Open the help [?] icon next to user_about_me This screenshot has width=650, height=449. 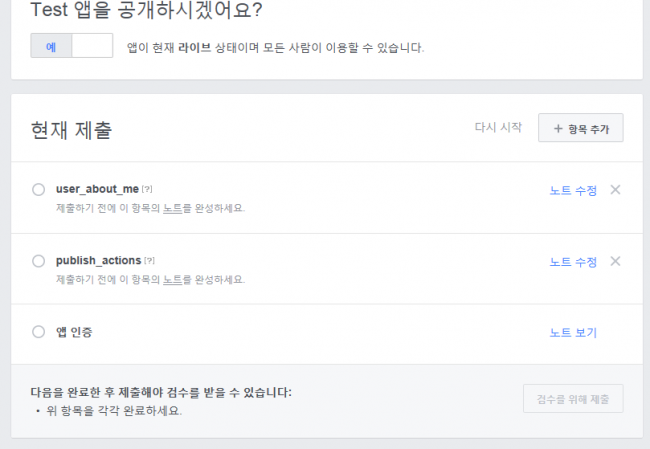[147, 189]
